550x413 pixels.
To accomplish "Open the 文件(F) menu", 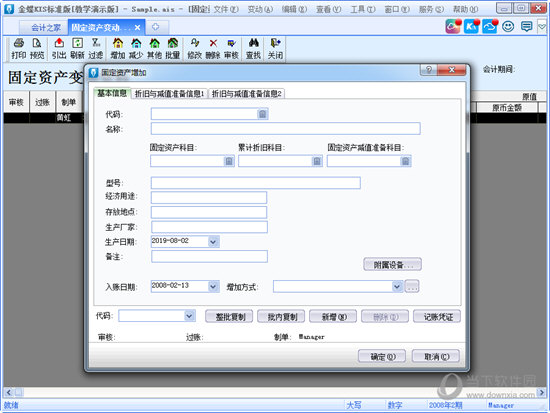I will pos(226,9).
